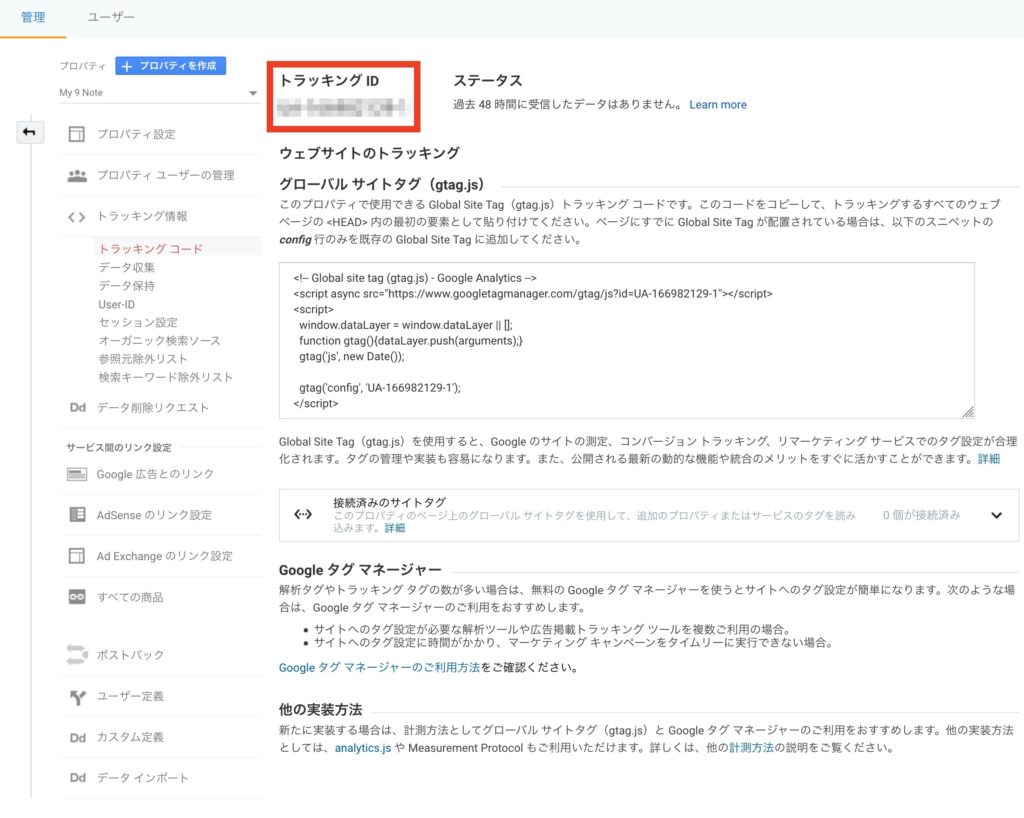This screenshot has height=818, width=1024.
Task: Click the AdSense link settings icon
Action: pos(77,515)
